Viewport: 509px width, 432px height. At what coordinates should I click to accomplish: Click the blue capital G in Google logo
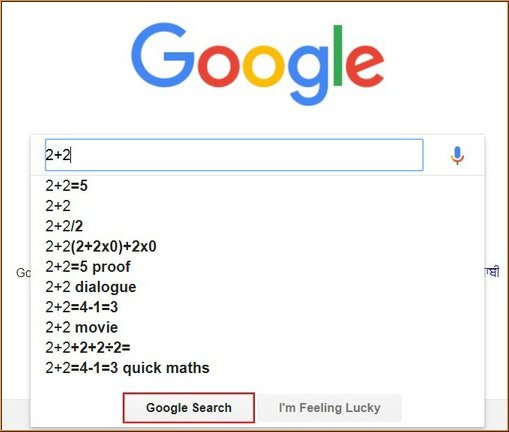point(162,55)
